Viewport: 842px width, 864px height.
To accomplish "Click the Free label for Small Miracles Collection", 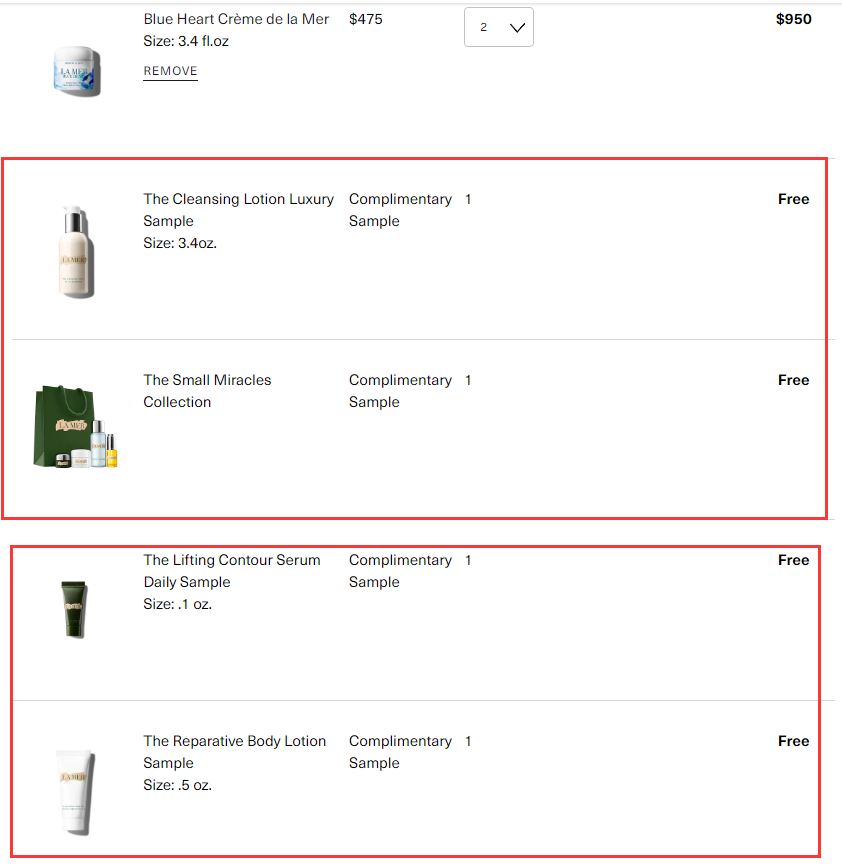I will (x=793, y=380).
